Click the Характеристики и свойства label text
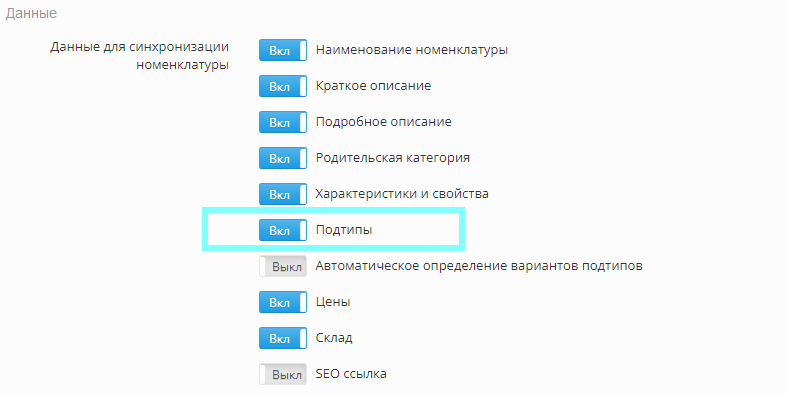The width and height of the screenshot is (787, 394). tap(402, 194)
